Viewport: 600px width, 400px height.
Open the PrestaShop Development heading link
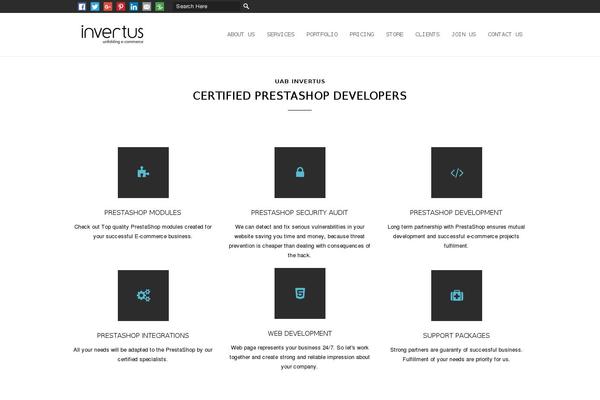pos(456,212)
